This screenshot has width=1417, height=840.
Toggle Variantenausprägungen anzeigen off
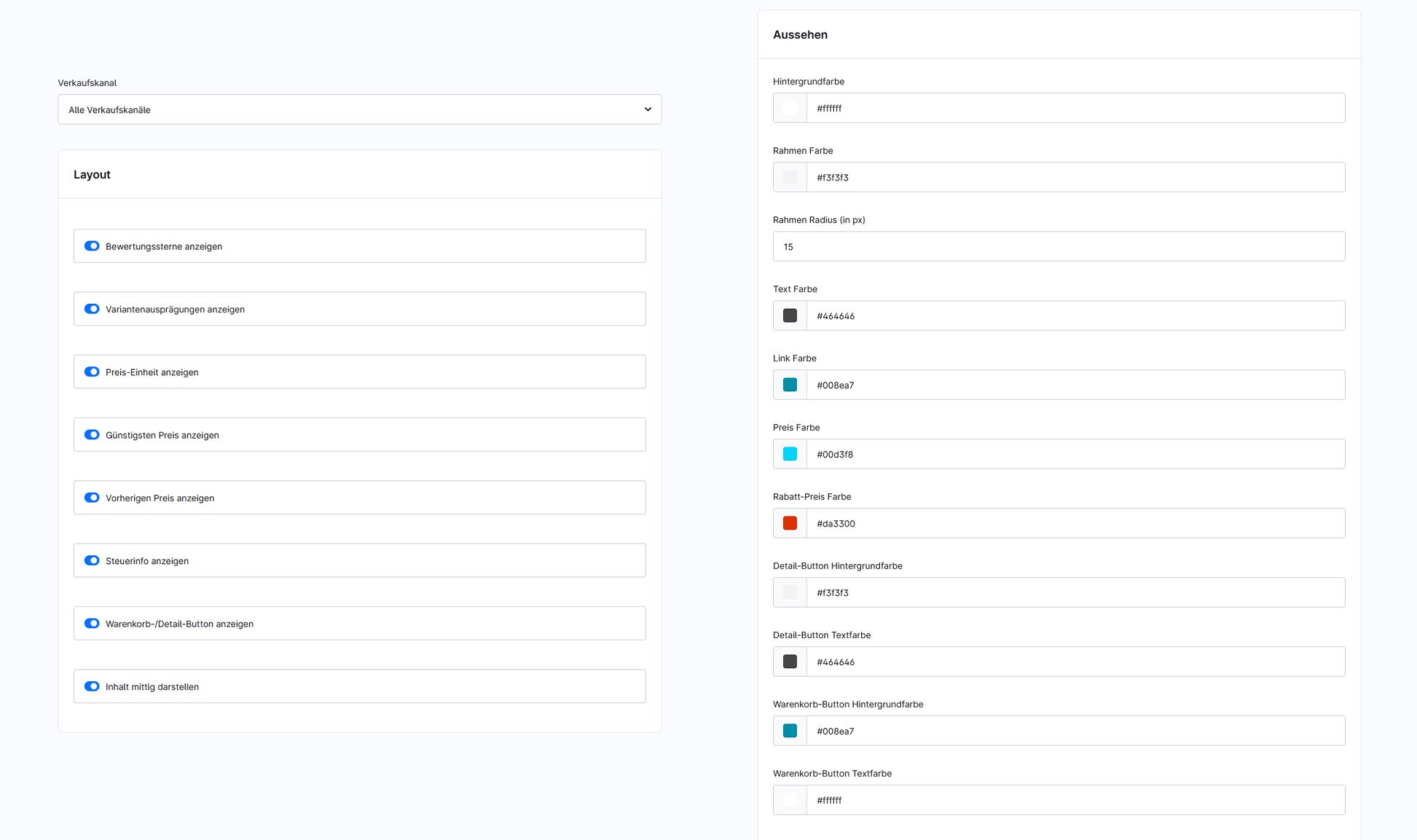(x=92, y=308)
